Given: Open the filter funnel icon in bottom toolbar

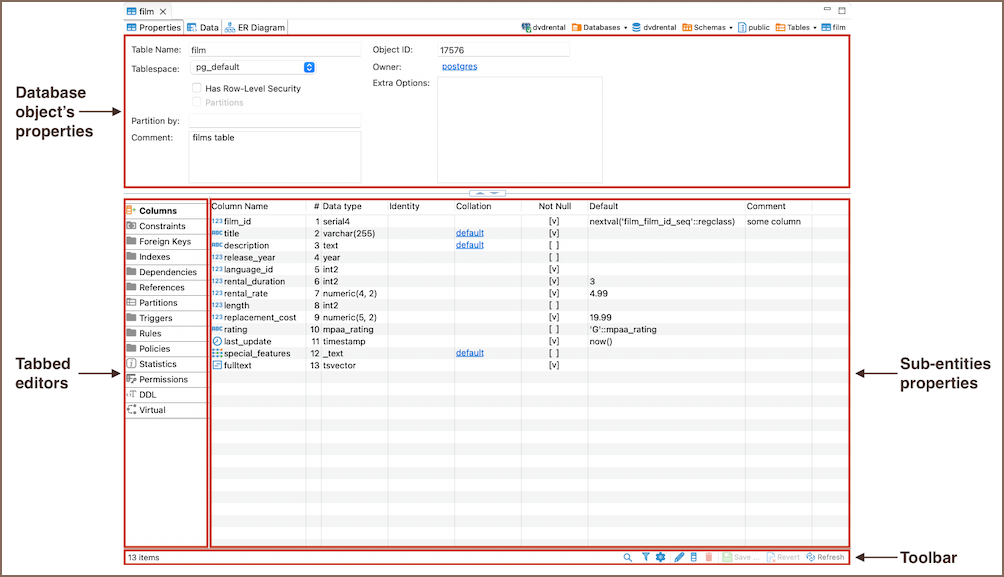Looking at the screenshot, I should point(645,557).
